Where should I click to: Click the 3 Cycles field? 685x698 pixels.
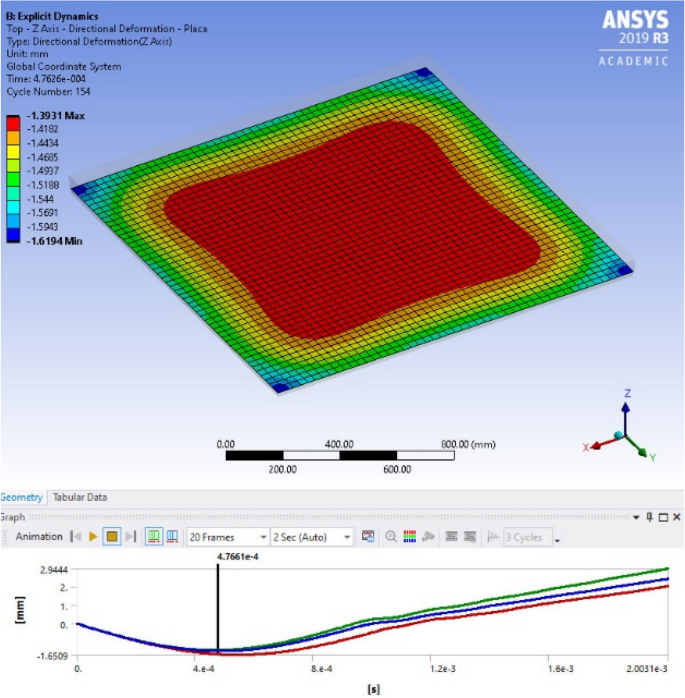tap(528, 537)
